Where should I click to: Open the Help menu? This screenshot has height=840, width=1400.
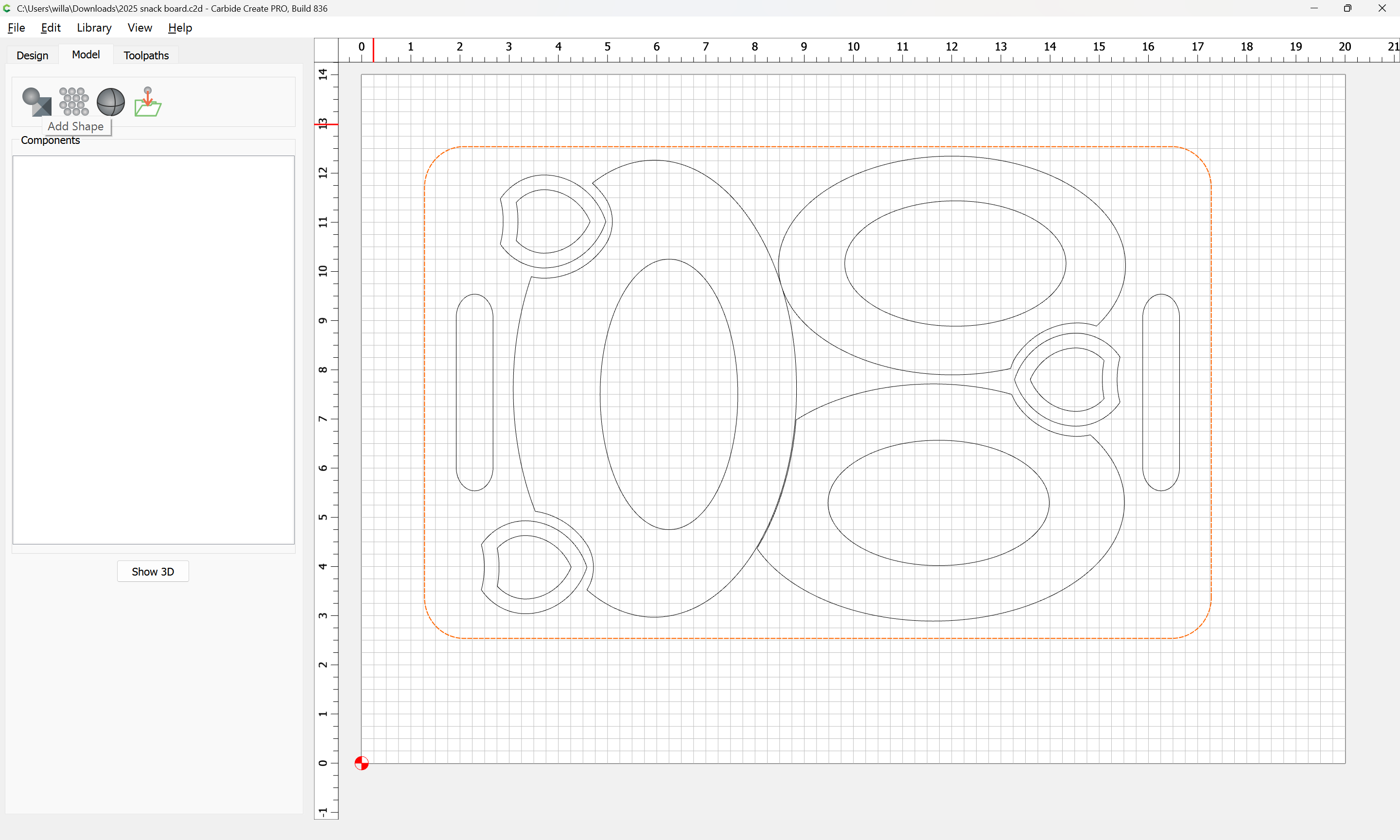(x=180, y=28)
